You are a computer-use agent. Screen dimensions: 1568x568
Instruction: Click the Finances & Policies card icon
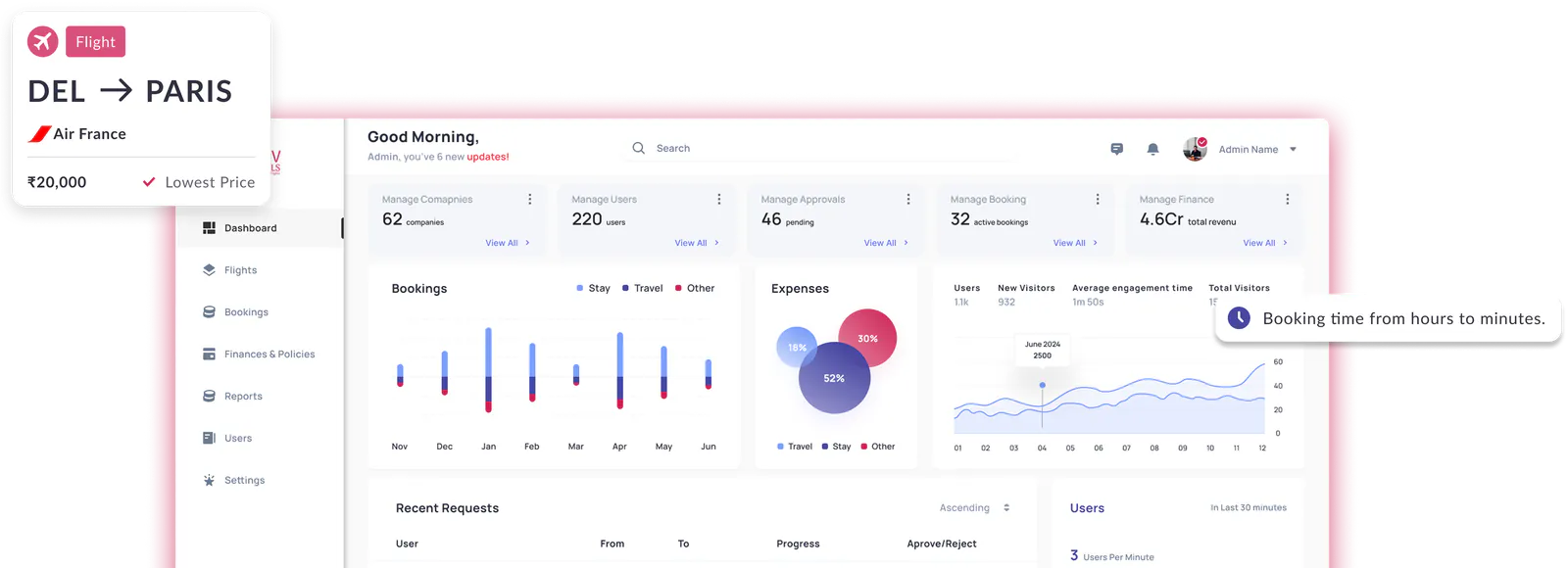coord(209,355)
